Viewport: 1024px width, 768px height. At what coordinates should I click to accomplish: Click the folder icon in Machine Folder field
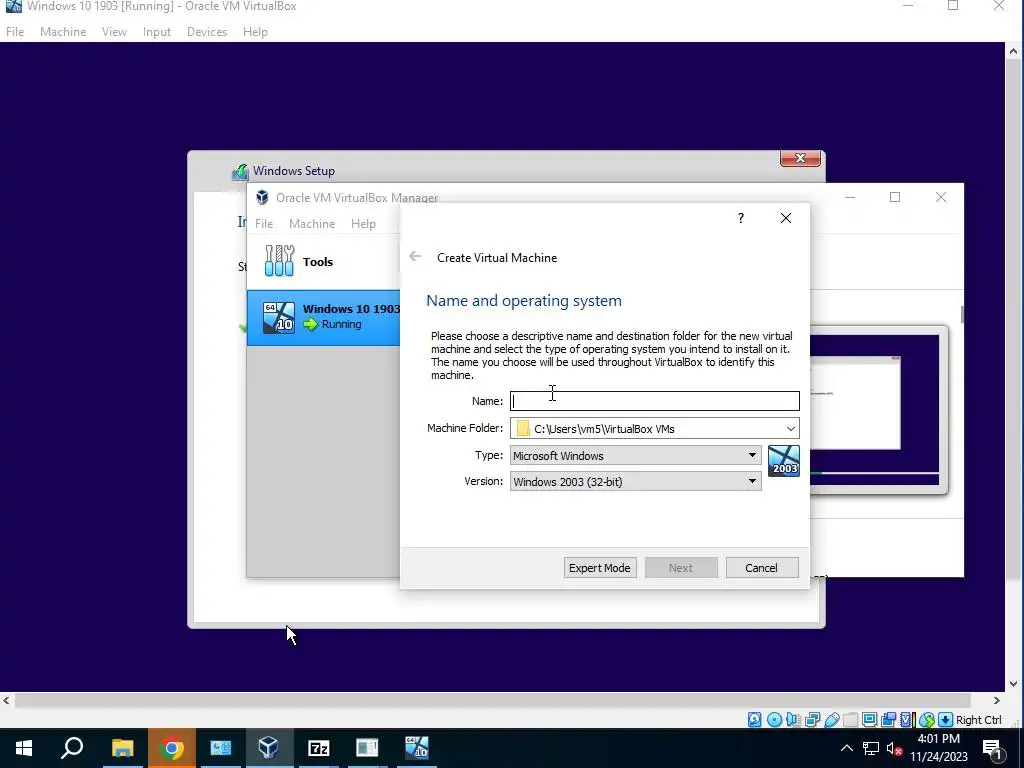click(x=522, y=428)
